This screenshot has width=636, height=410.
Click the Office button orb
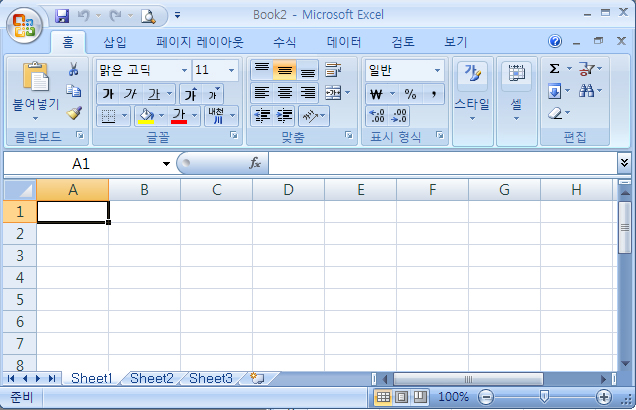point(24,26)
